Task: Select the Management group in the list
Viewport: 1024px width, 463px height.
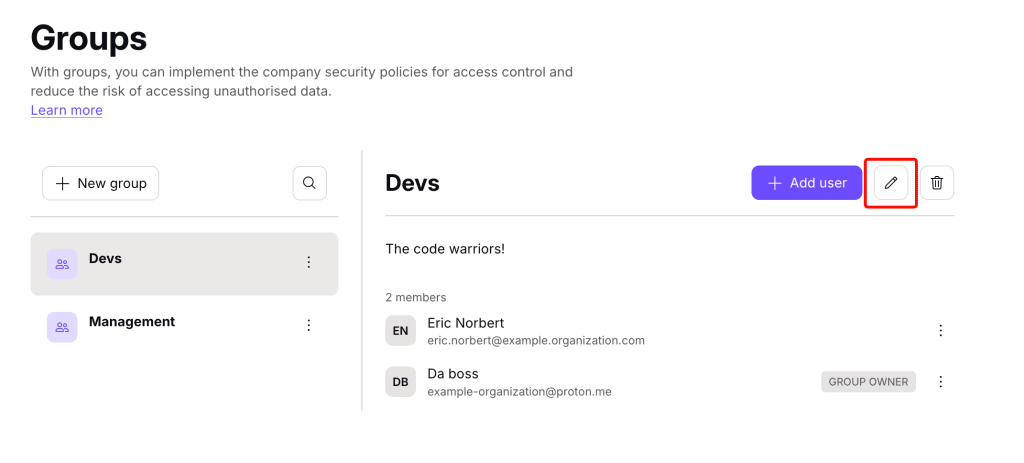Action: click(x=184, y=327)
